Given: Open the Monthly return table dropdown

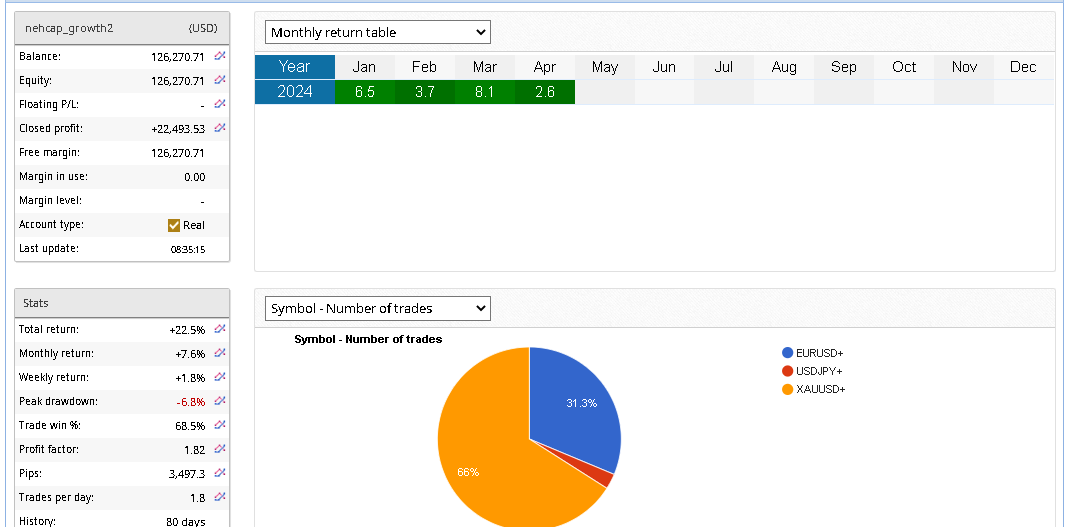Looking at the screenshot, I should pos(378,32).
